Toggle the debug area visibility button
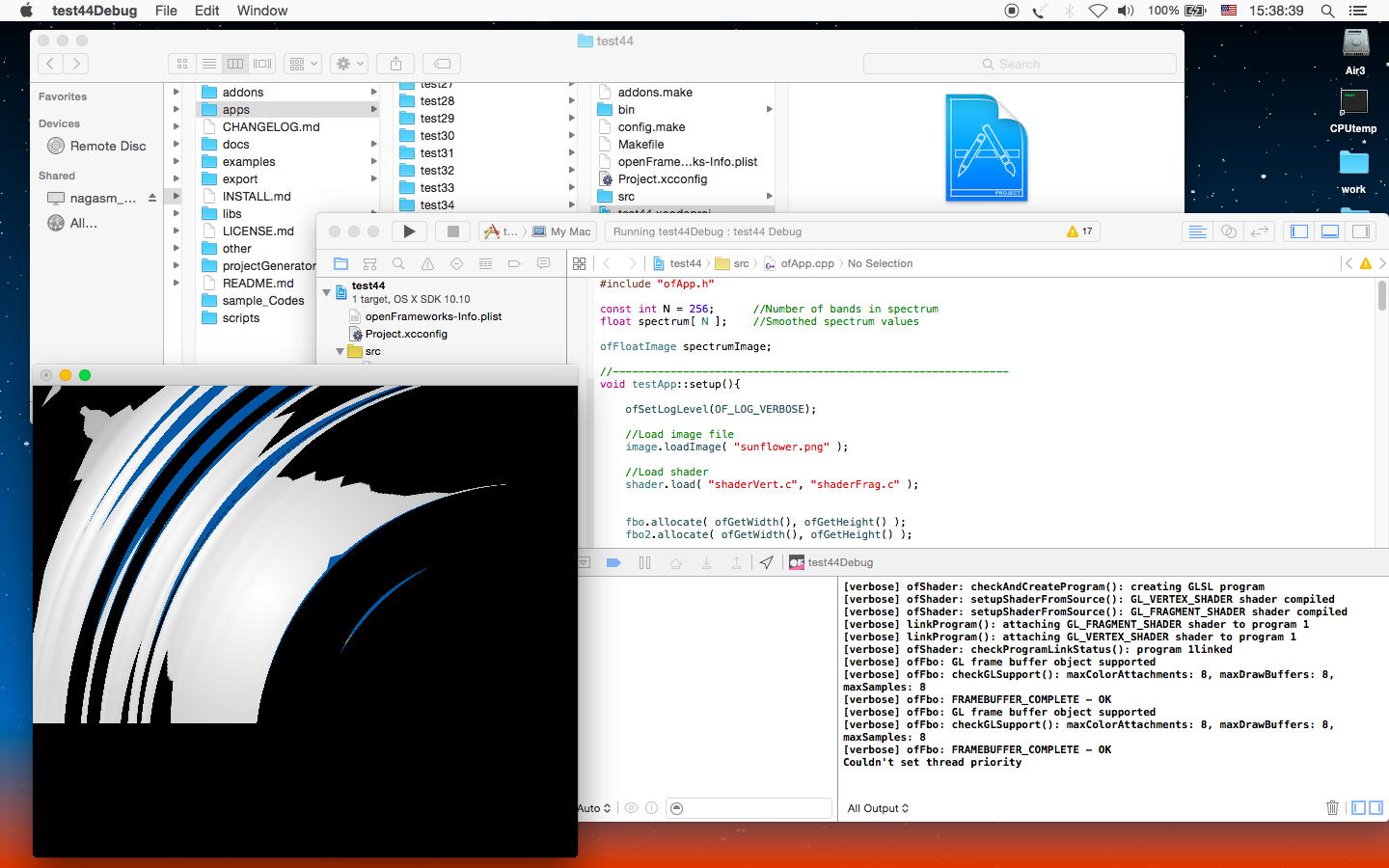Viewport: 1389px width, 868px height. [1330, 231]
